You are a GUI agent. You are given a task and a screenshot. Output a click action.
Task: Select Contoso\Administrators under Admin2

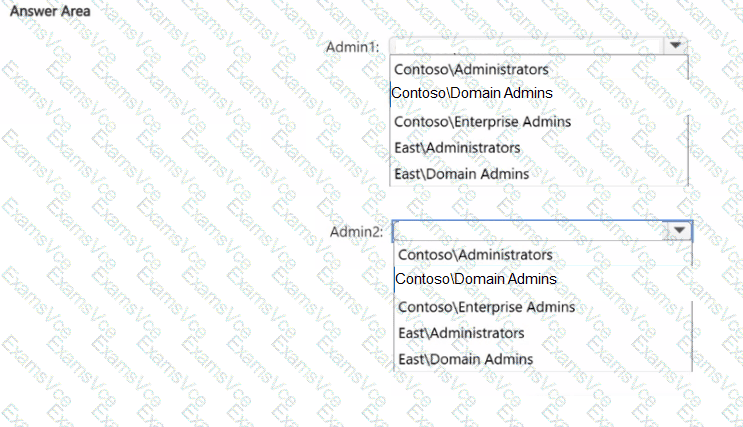[475, 255]
